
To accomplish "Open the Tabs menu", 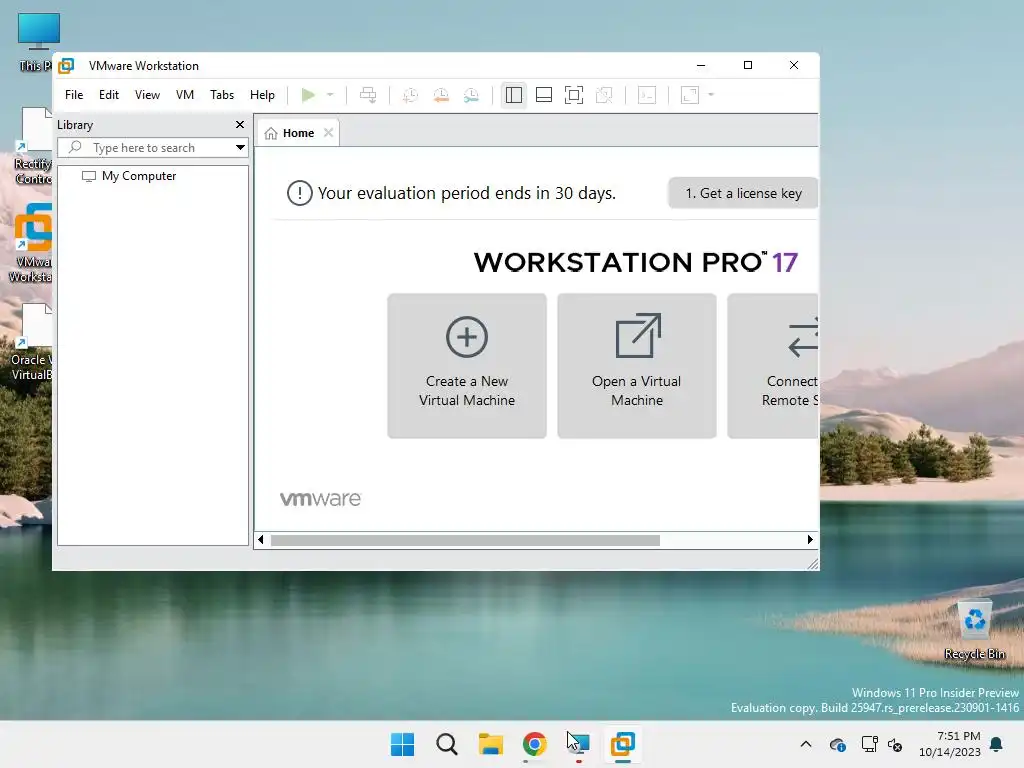I will click(x=222, y=95).
